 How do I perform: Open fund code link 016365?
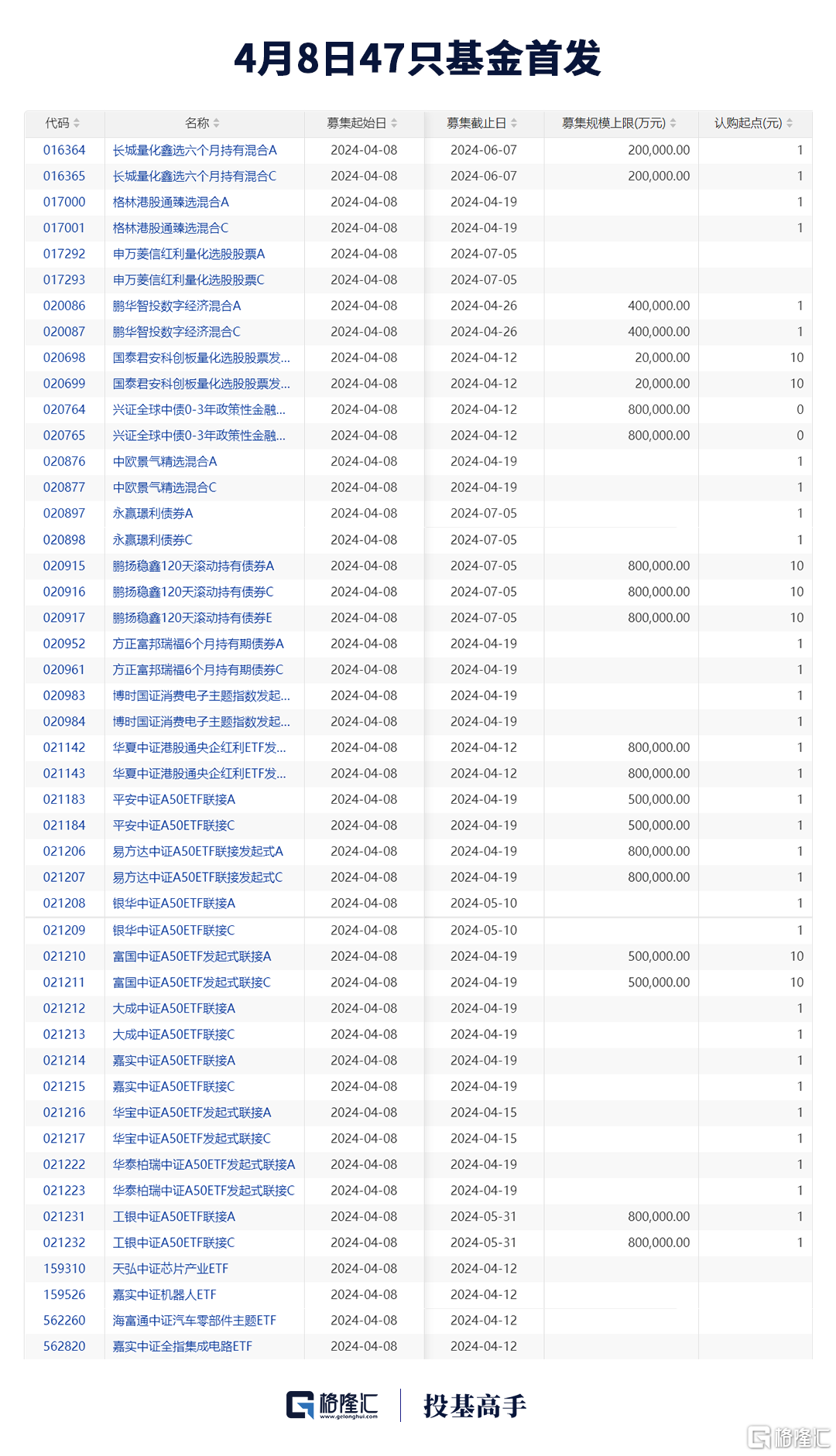(64, 176)
